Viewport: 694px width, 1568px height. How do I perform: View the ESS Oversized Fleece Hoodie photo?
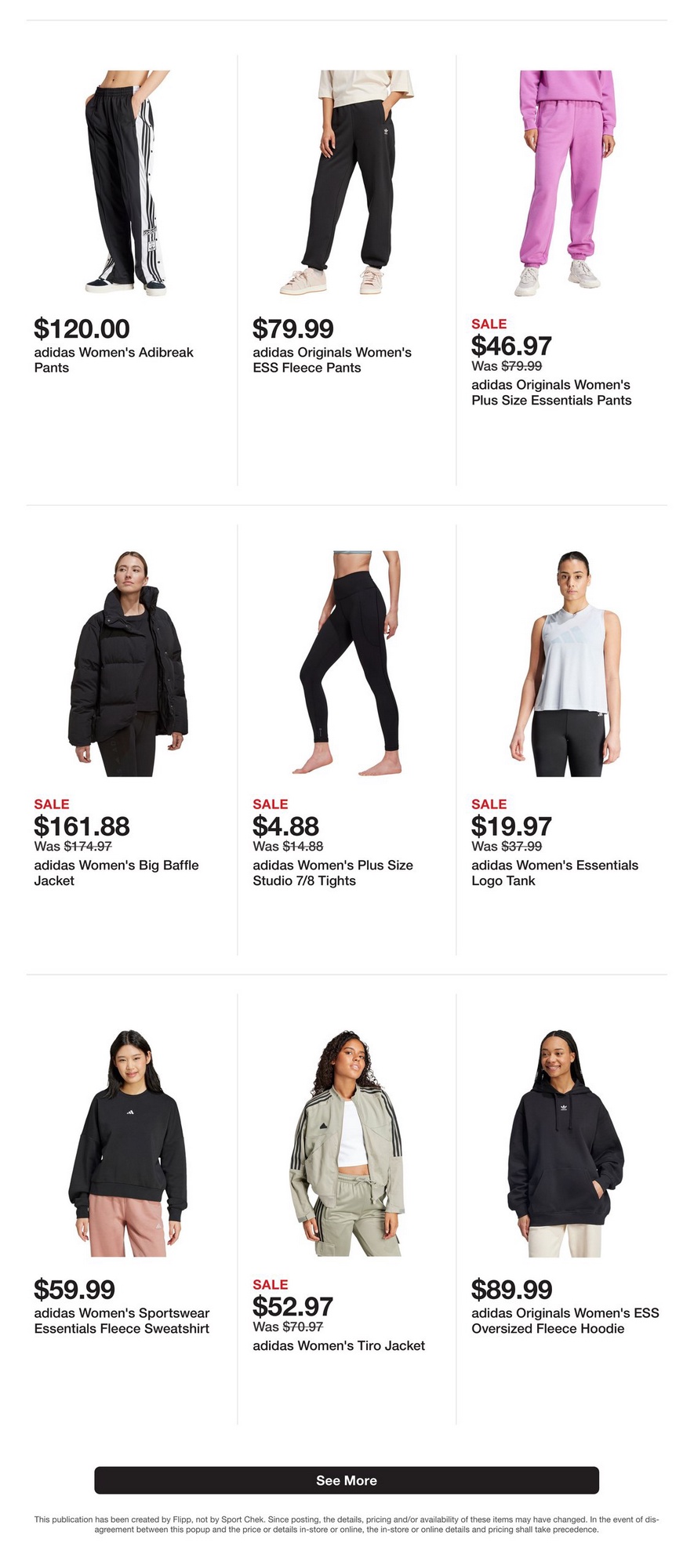(565, 1144)
